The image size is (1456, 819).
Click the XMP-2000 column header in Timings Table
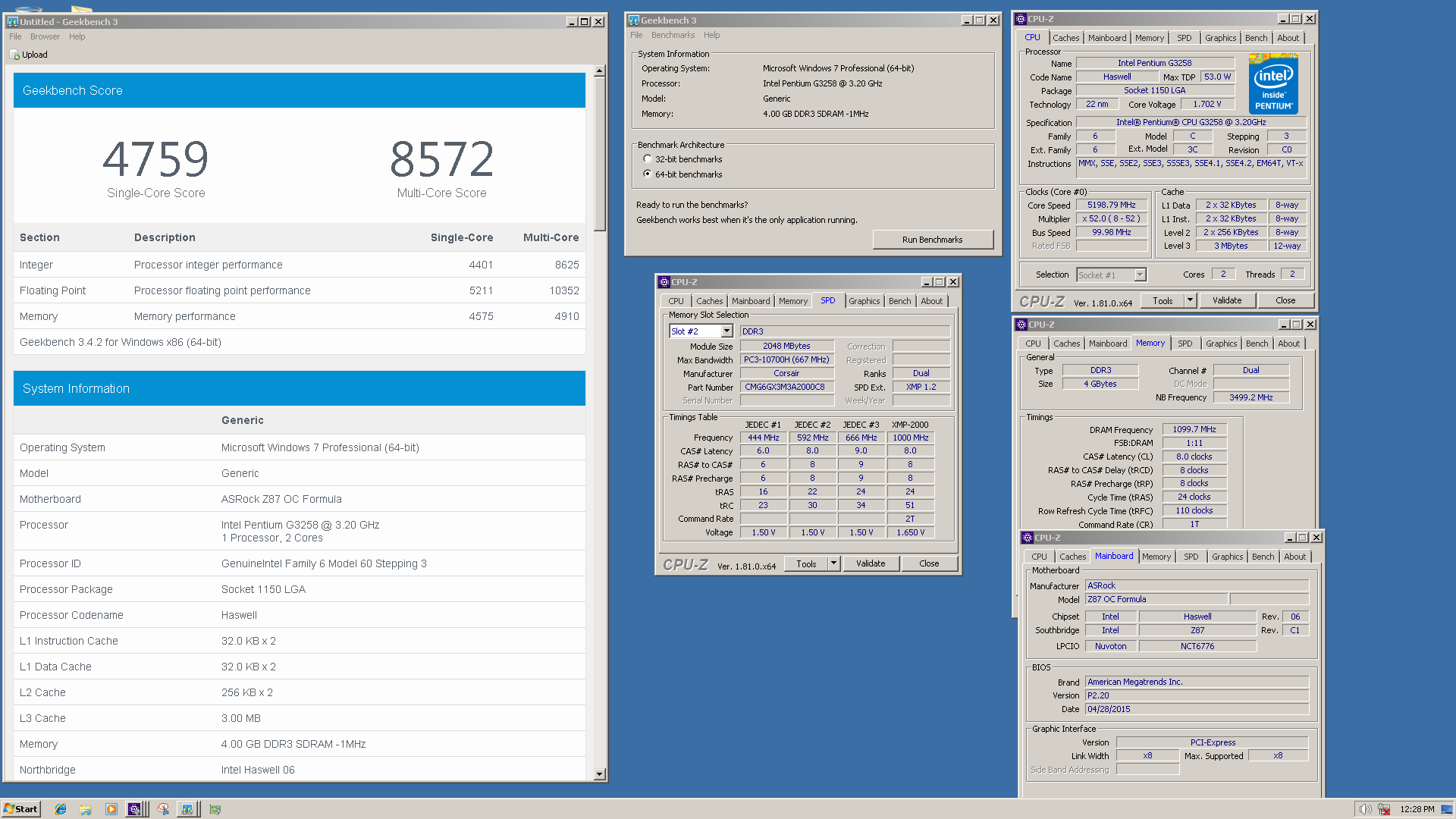point(910,425)
